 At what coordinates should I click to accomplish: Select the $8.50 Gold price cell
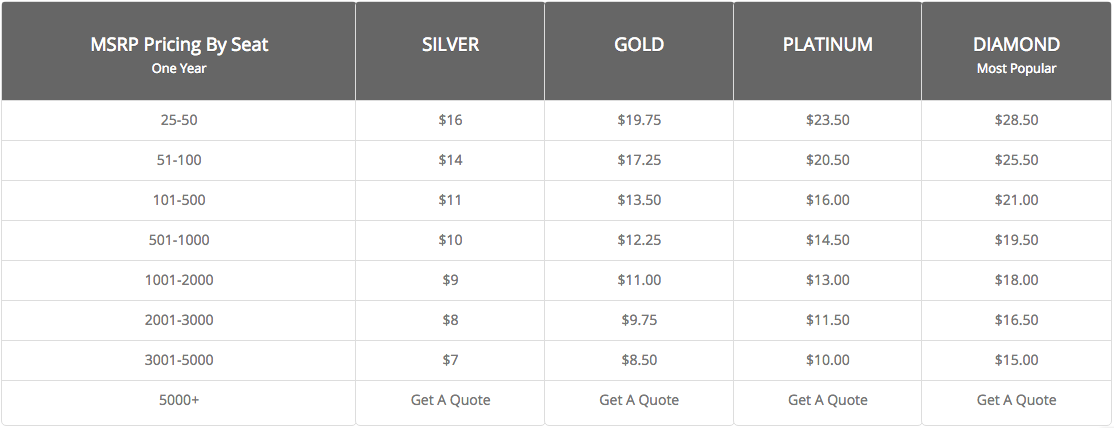[639, 360]
